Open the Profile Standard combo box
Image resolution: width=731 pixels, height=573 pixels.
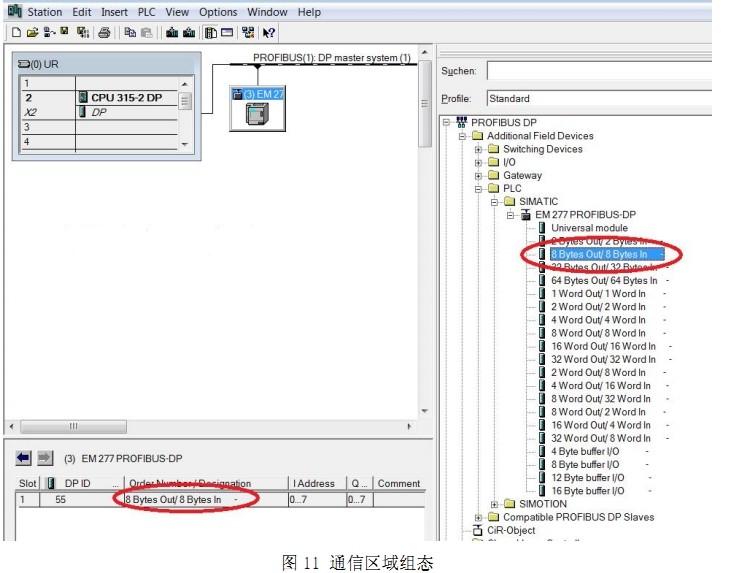click(599, 98)
